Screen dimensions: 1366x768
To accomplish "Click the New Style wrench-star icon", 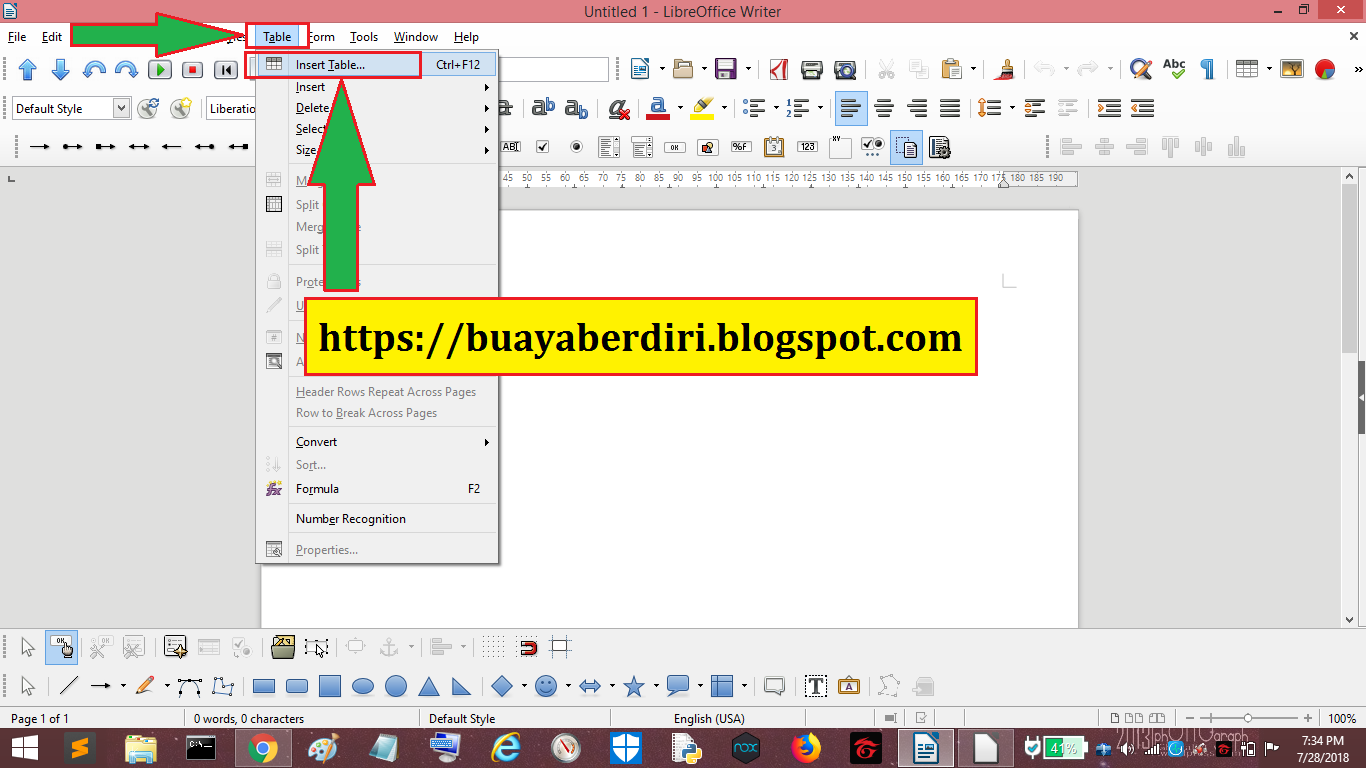I will tap(180, 108).
